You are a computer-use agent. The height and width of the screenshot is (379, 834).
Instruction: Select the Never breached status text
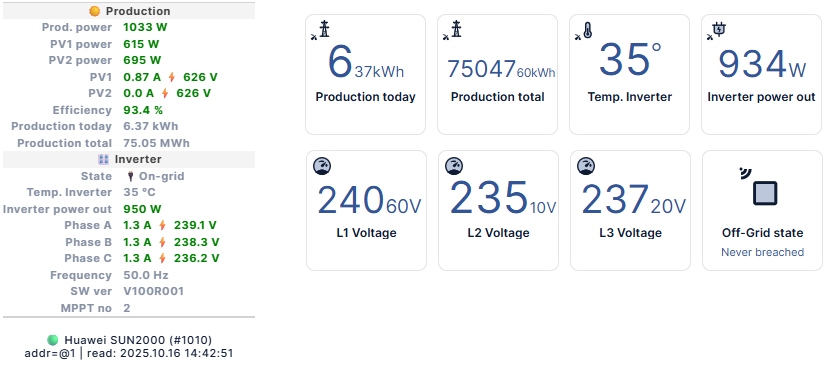click(762, 252)
